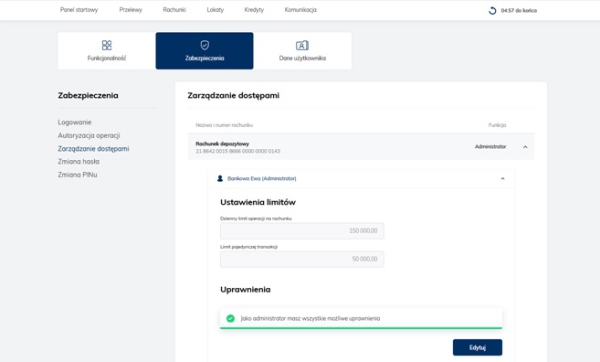Click the Ustawienia limitów heading
This screenshot has height=362, width=600.
258,202
